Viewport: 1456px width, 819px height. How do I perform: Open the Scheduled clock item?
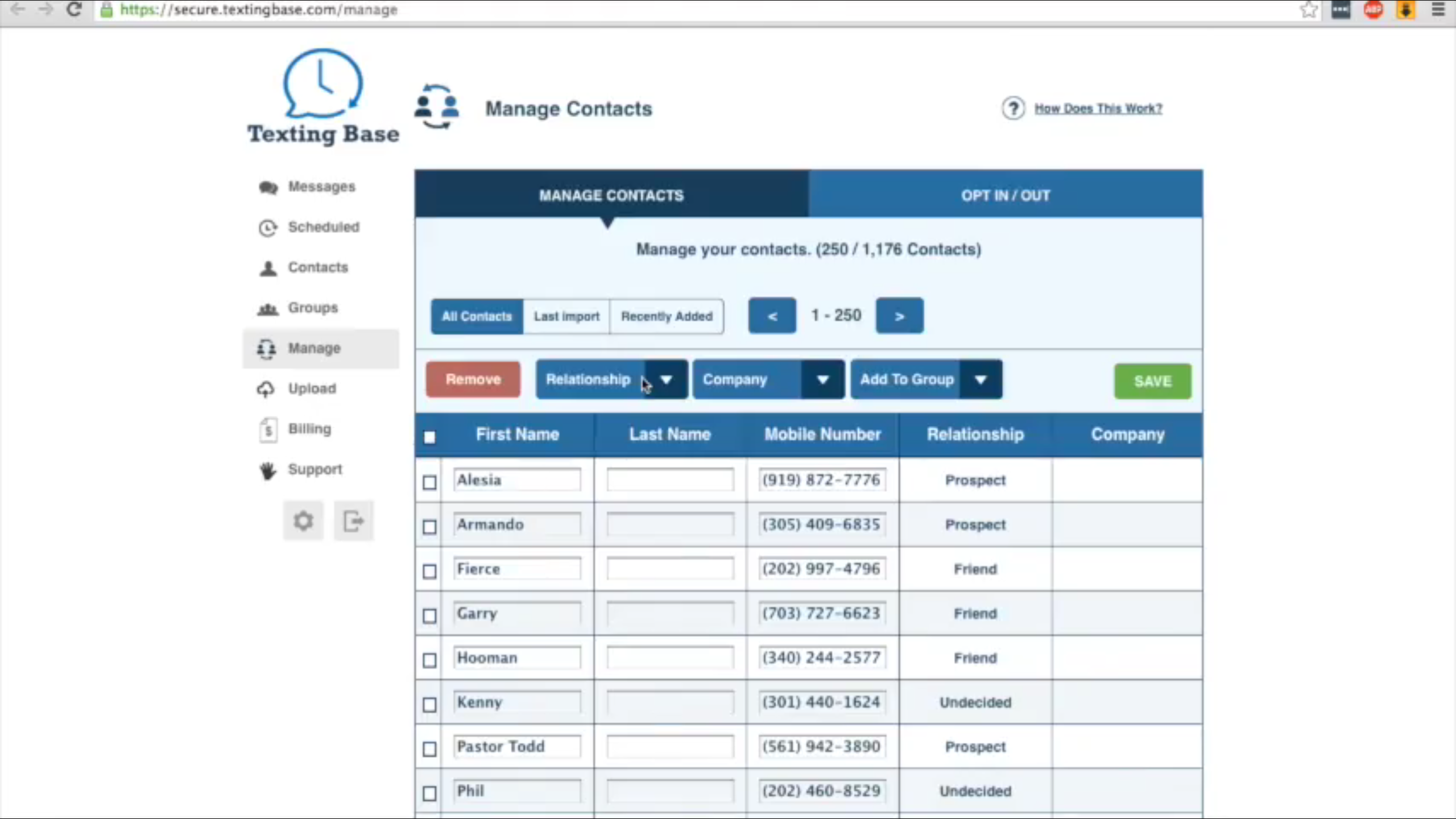[x=323, y=227]
